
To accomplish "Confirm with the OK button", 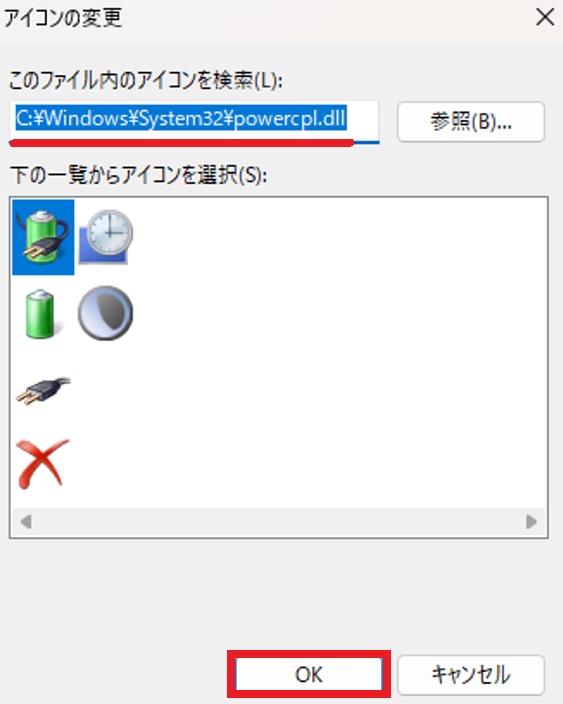I will tap(308, 674).
